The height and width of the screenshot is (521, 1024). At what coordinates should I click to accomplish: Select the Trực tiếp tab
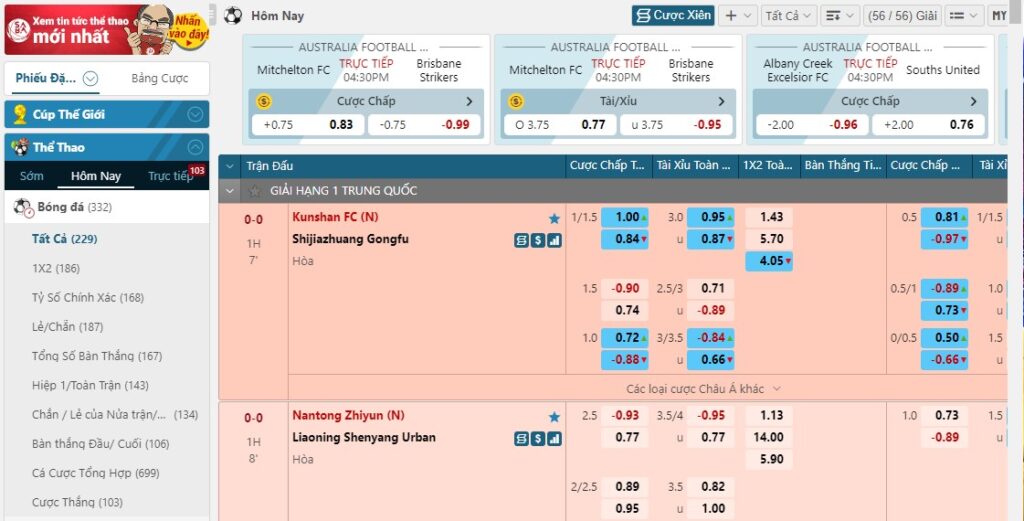coord(168,176)
